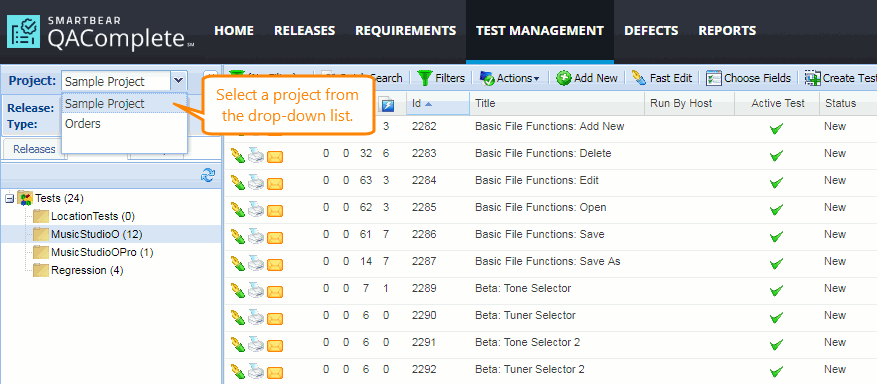Screen dimensions: 877x384
Task: Print test 2287 with printer icon
Action: click(x=256, y=264)
